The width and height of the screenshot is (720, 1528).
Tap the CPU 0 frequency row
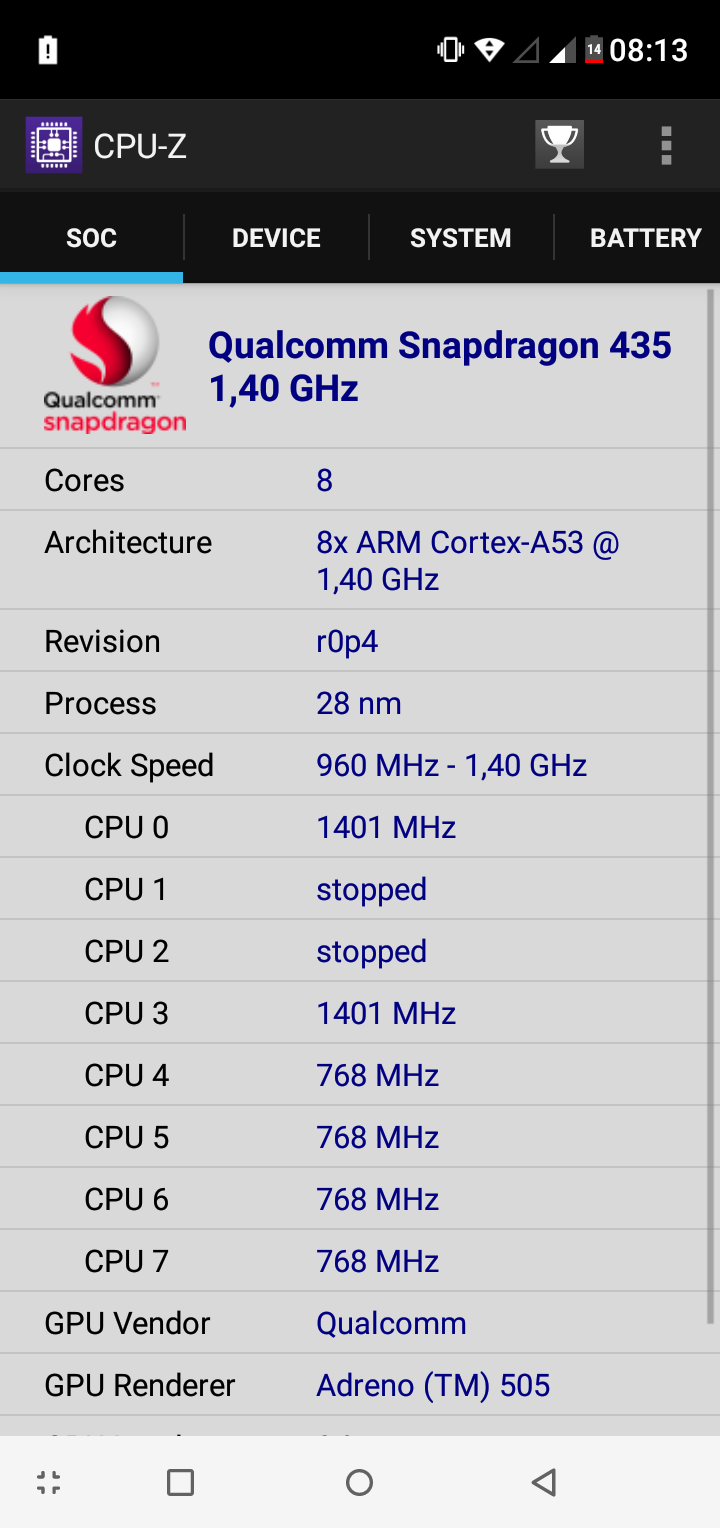point(354,827)
